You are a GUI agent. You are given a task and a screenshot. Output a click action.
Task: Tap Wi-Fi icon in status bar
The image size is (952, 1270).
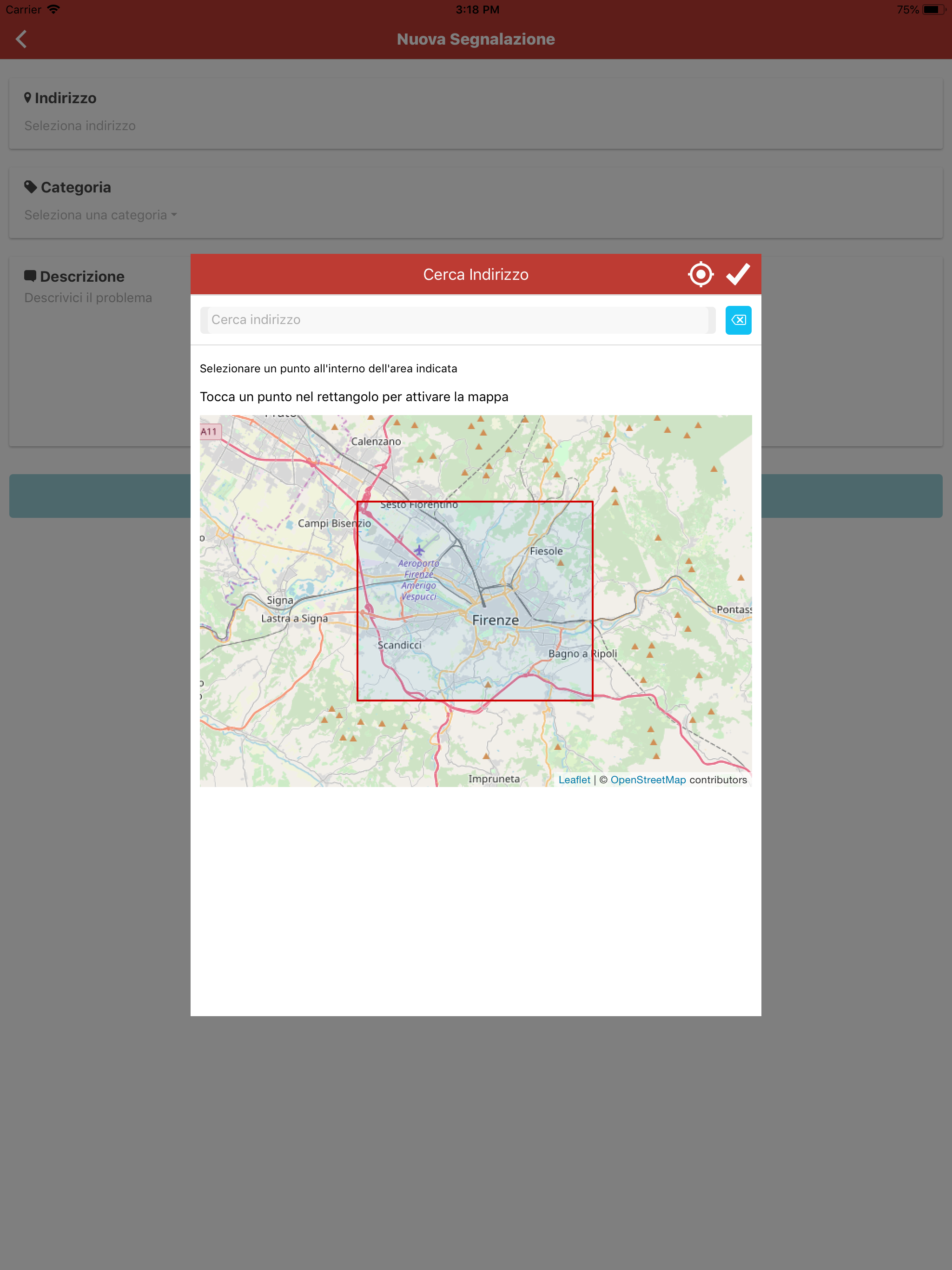[53, 9]
